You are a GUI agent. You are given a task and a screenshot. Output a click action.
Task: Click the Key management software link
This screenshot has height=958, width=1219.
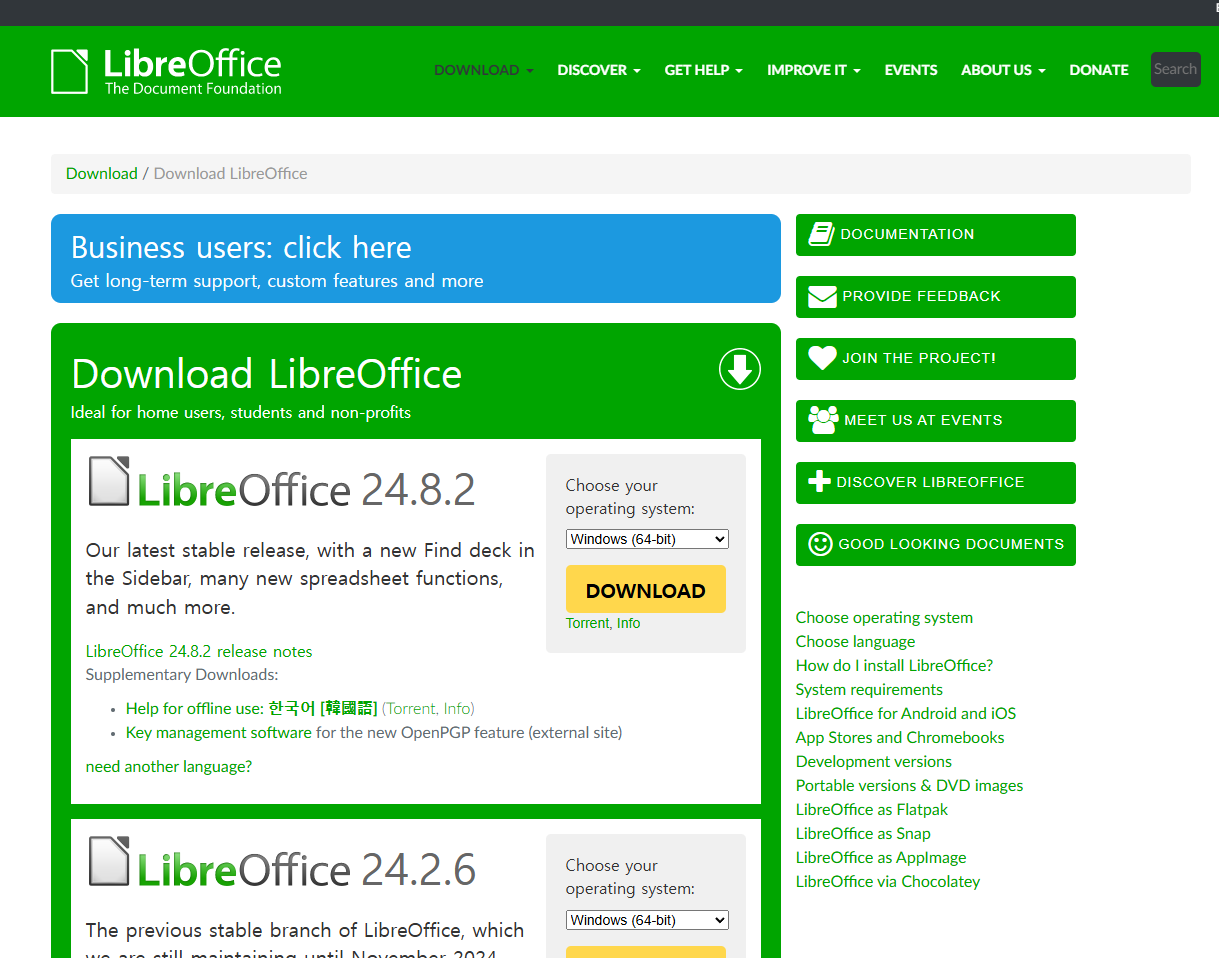219,732
